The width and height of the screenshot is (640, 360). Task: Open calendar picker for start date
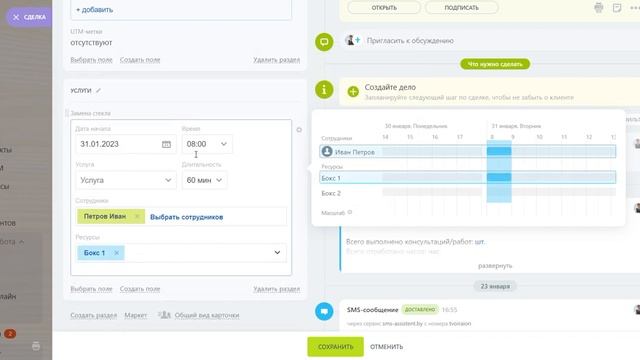click(166, 144)
